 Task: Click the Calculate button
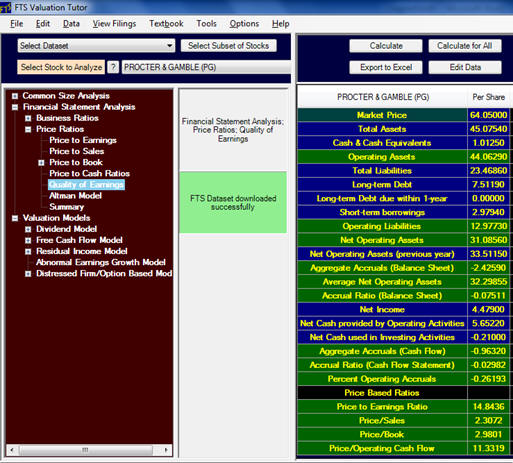point(386,46)
